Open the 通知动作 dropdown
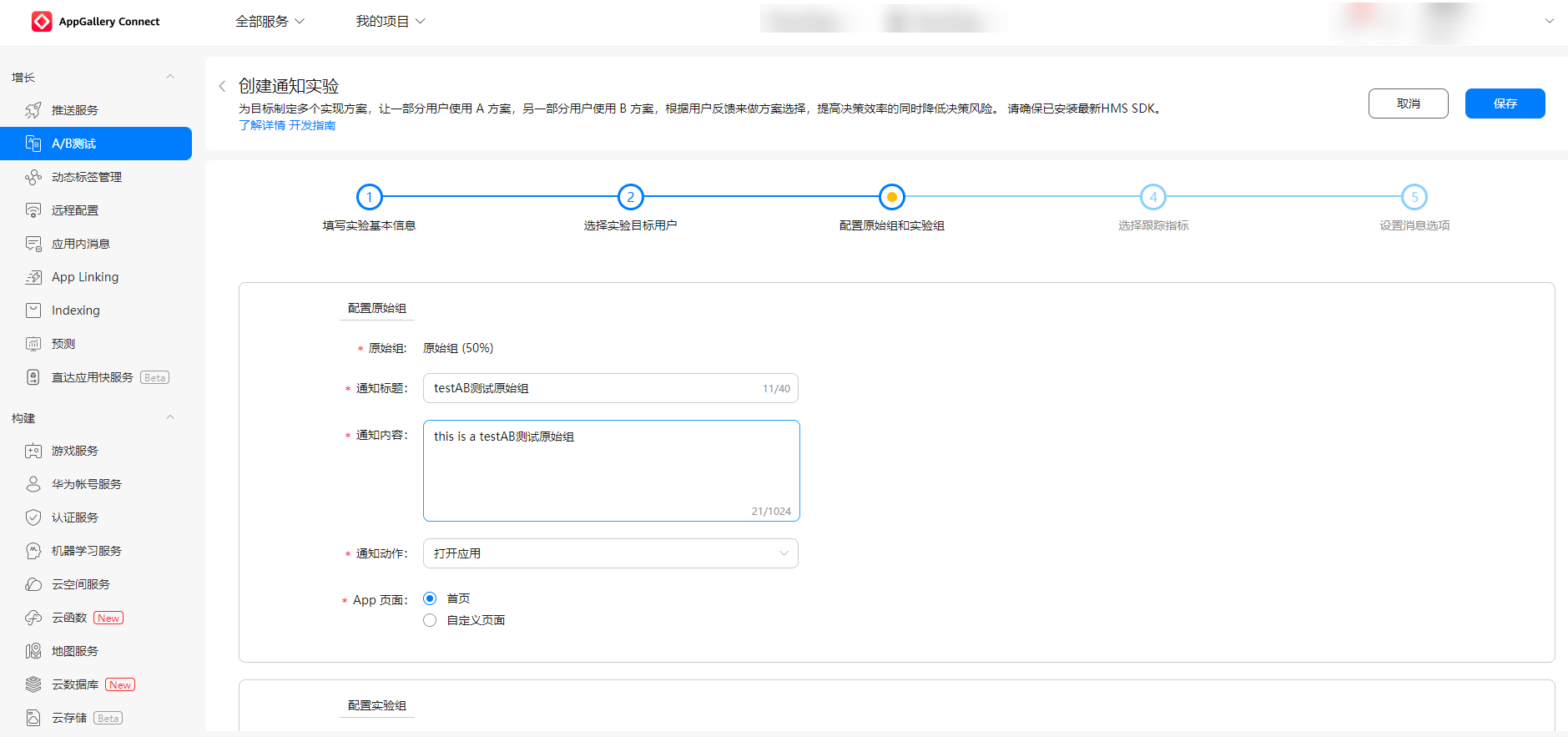Screen dimensions: 1568x737 click(x=610, y=553)
